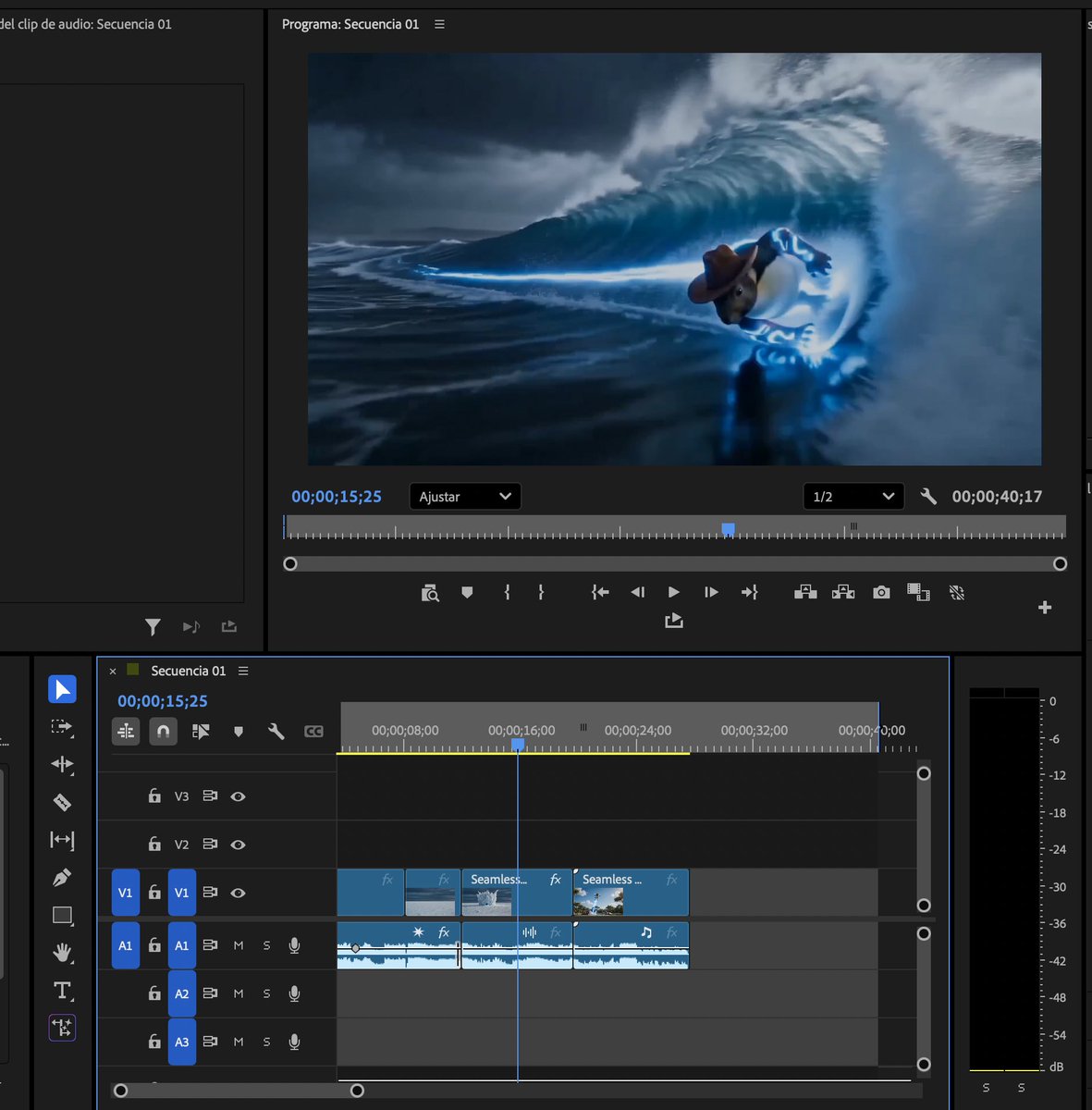Export frame with camera icon

coord(881,592)
